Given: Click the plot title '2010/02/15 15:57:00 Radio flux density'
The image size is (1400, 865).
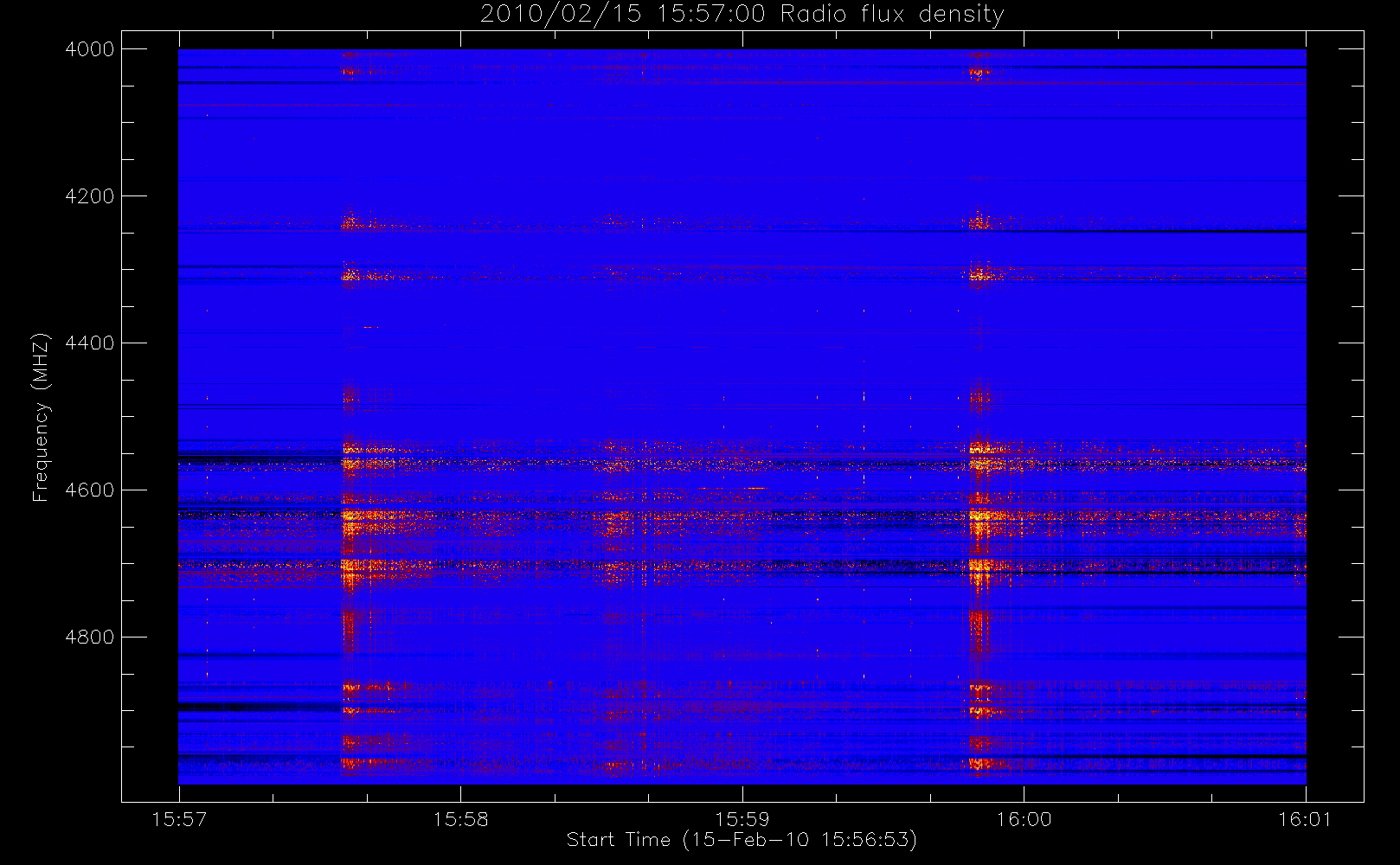Looking at the screenshot, I should coord(742,15).
